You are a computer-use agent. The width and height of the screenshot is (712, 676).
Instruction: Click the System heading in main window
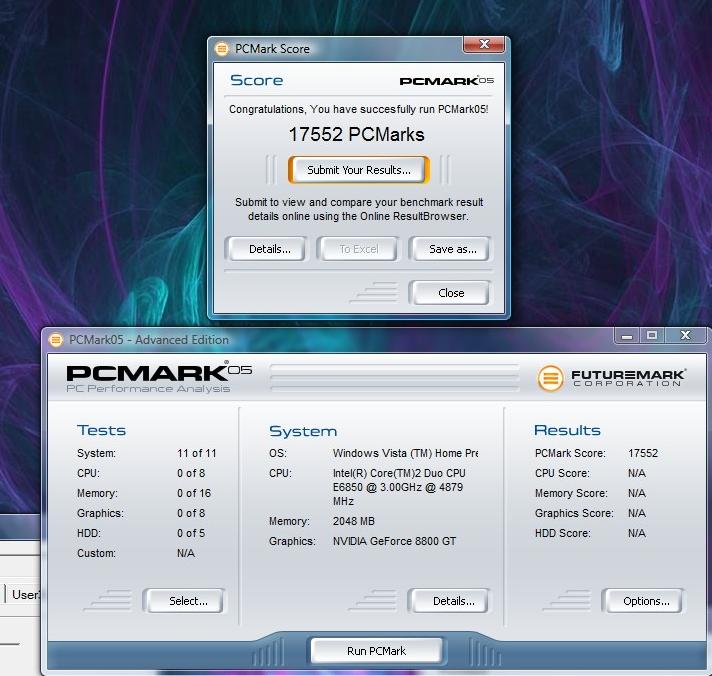[303, 431]
